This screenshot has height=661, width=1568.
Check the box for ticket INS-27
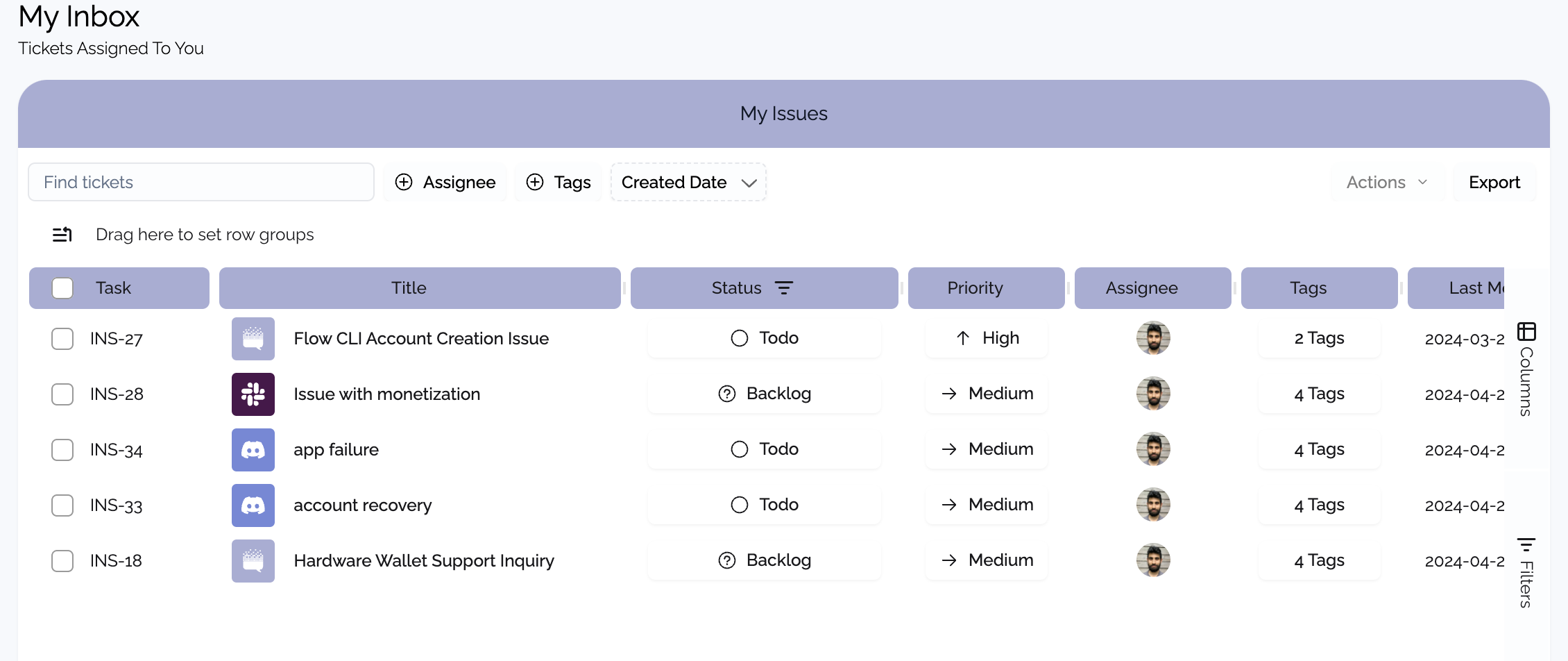(x=62, y=339)
